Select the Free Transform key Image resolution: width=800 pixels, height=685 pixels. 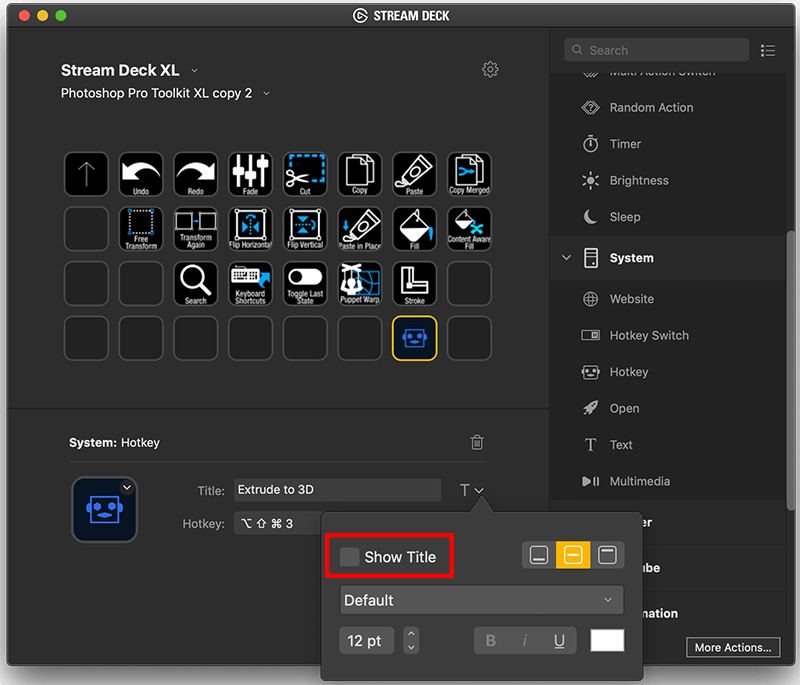[141, 229]
